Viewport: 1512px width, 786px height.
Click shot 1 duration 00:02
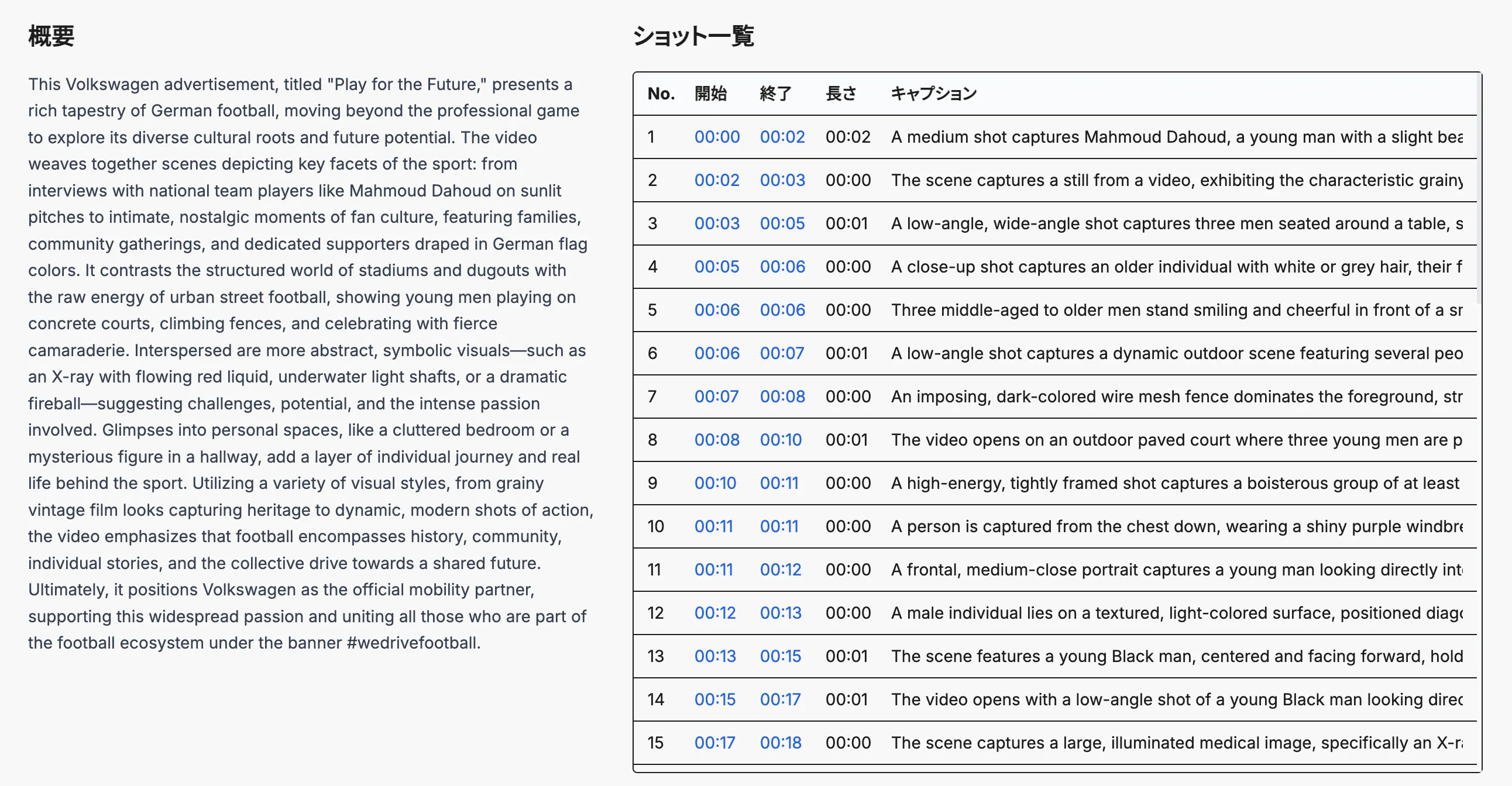(848, 137)
